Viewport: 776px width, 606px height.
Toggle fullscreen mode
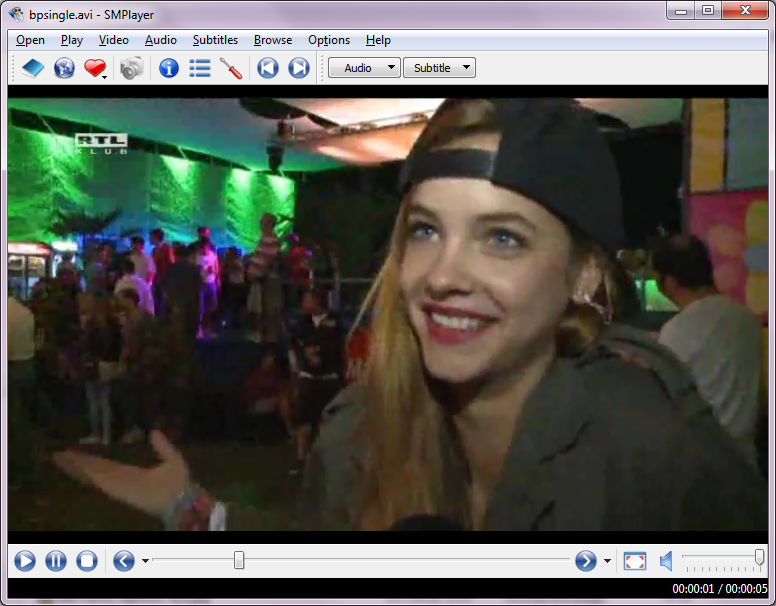[x=634, y=561]
